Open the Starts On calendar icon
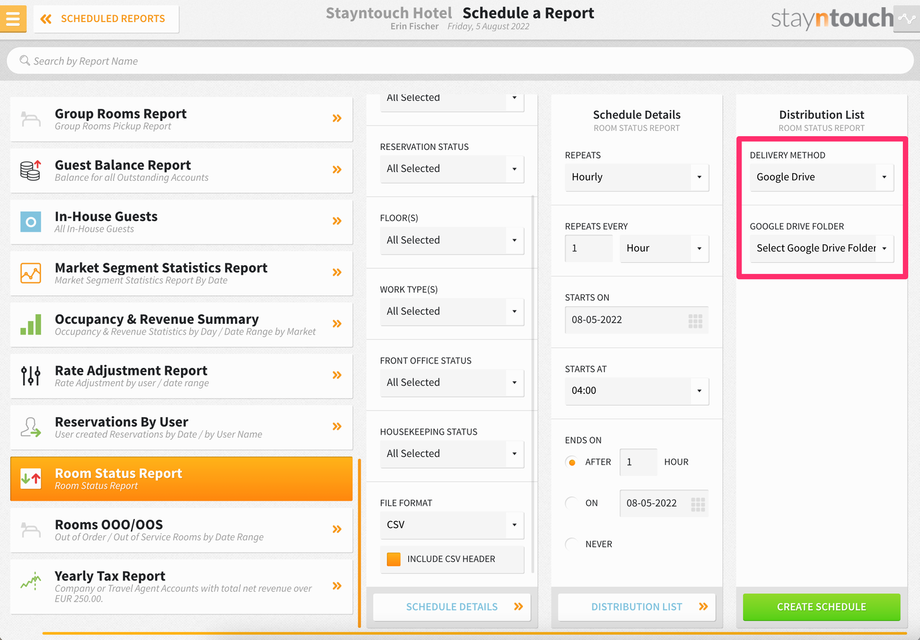 pos(695,321)
